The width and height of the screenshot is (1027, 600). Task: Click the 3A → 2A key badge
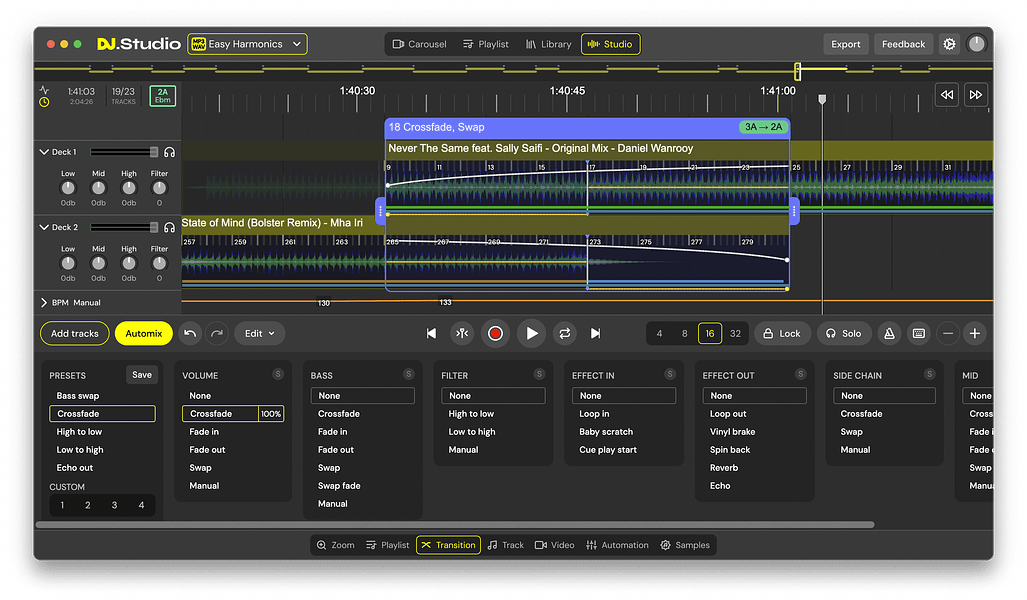coord(763,127)
